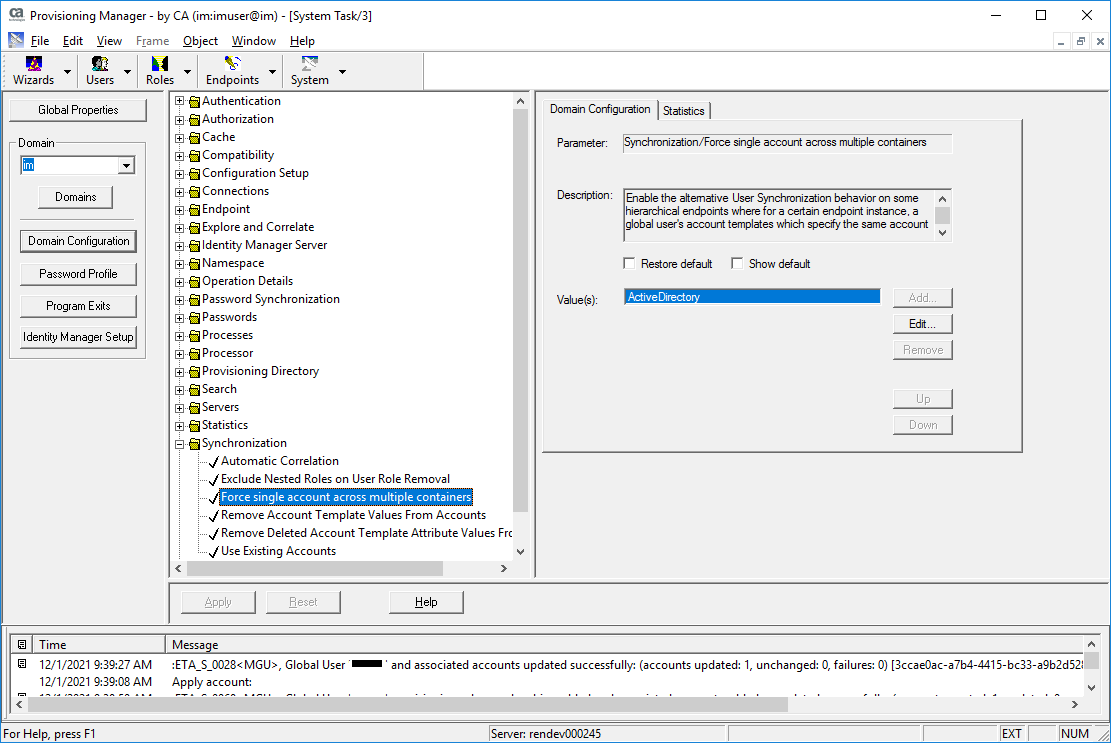Image resolution: width=1111 pixels, height=743 pixels.
Task: Open the Object menu
Action: (200, 41)
